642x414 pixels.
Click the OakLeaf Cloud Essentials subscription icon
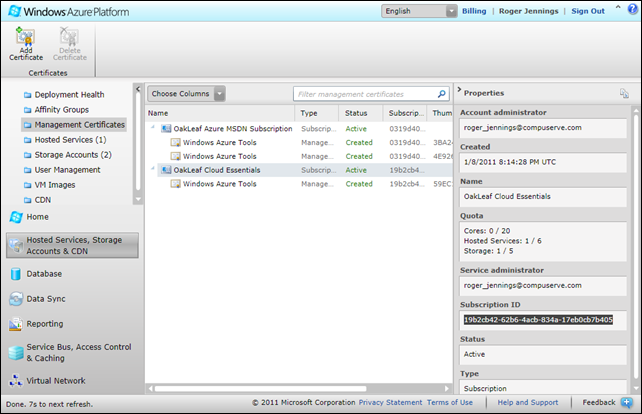[x=166, y=170]
